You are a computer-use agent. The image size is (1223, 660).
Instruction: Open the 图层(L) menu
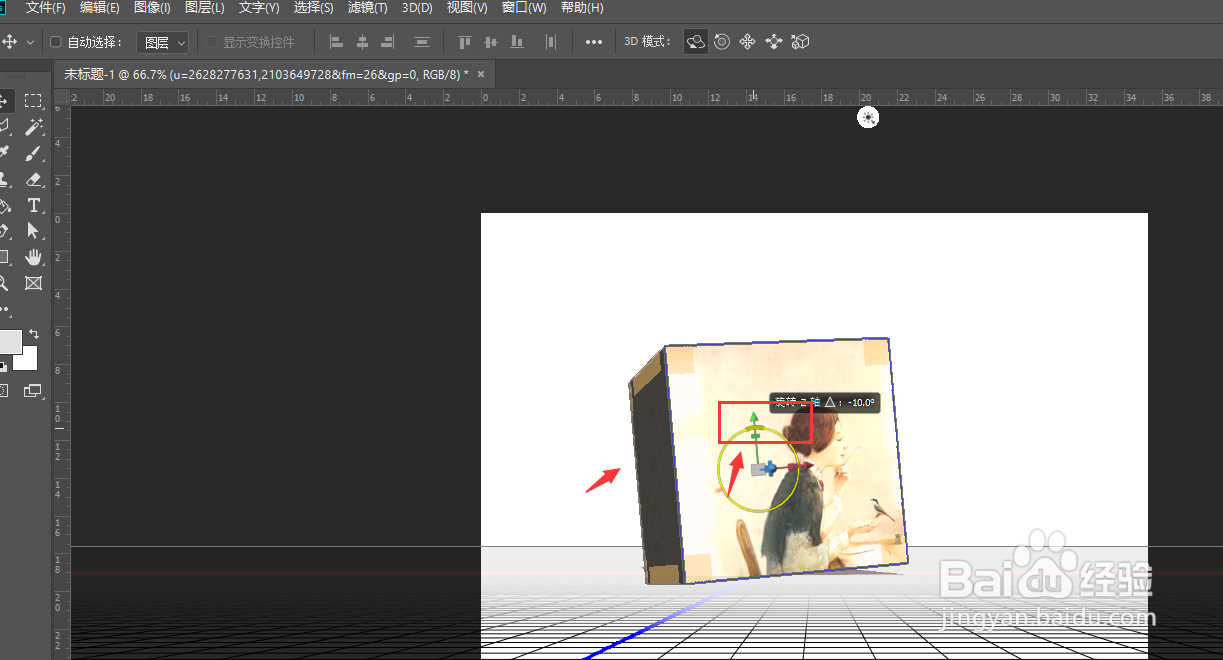(x=205, y=8)
